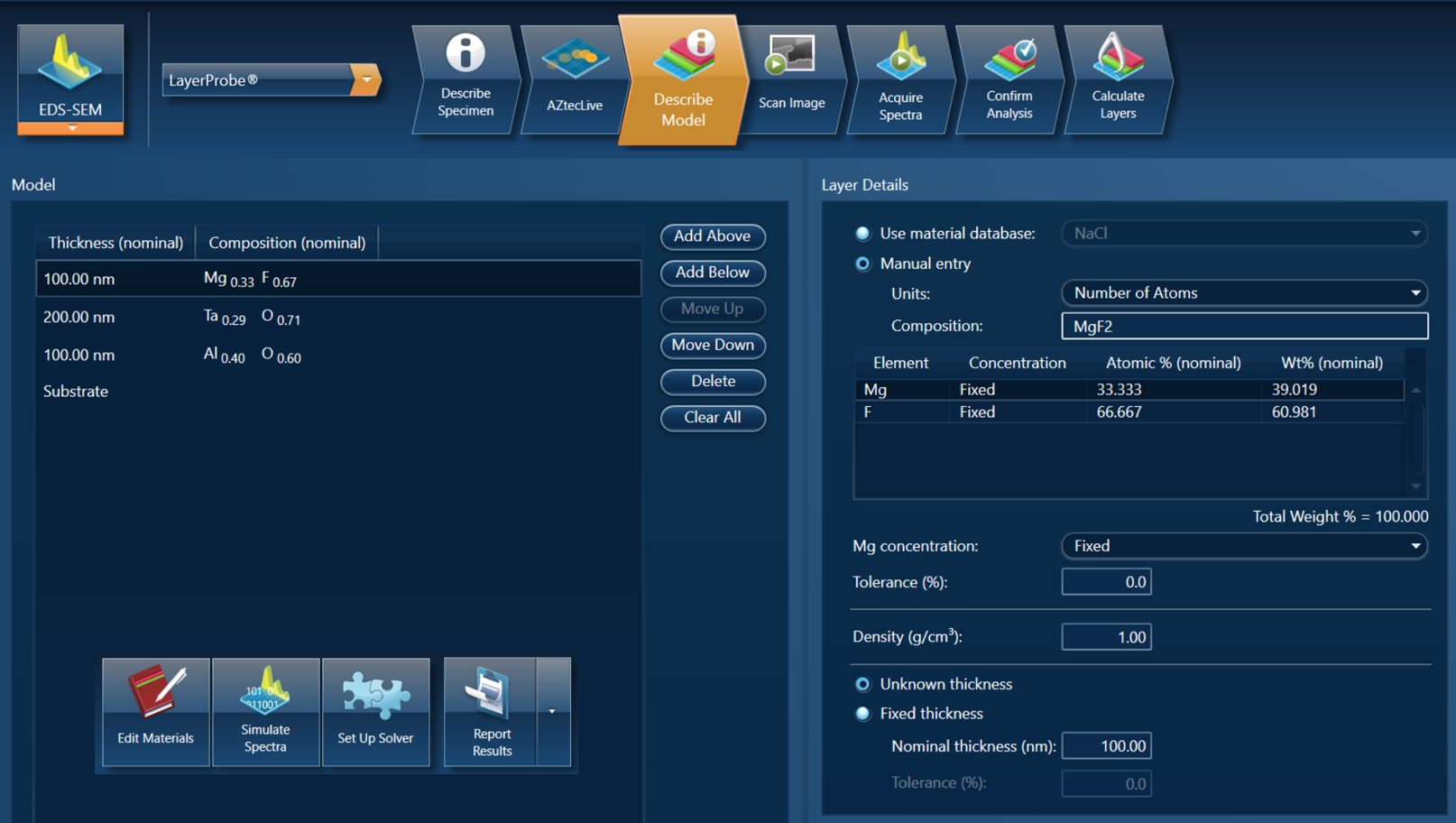This screenshot has height=823, width=1456.
Task: Select the MgF layer row (100.00 nm)
Action: pyautogui.click(x=338, y=279)
